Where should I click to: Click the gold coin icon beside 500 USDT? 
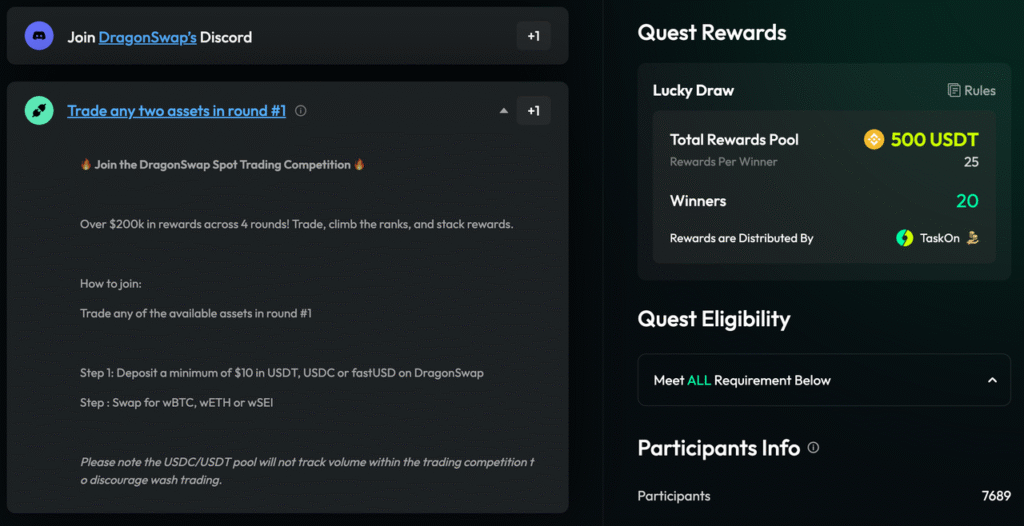click(874, 139)
